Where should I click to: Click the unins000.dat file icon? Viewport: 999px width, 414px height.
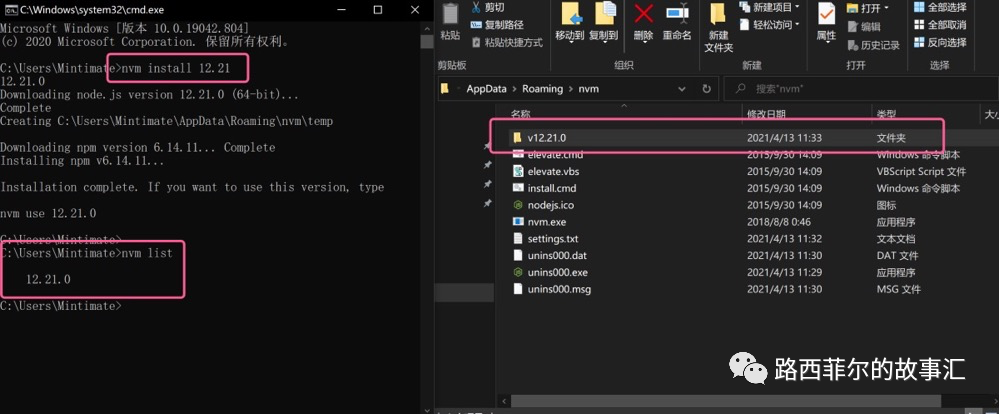517,255
